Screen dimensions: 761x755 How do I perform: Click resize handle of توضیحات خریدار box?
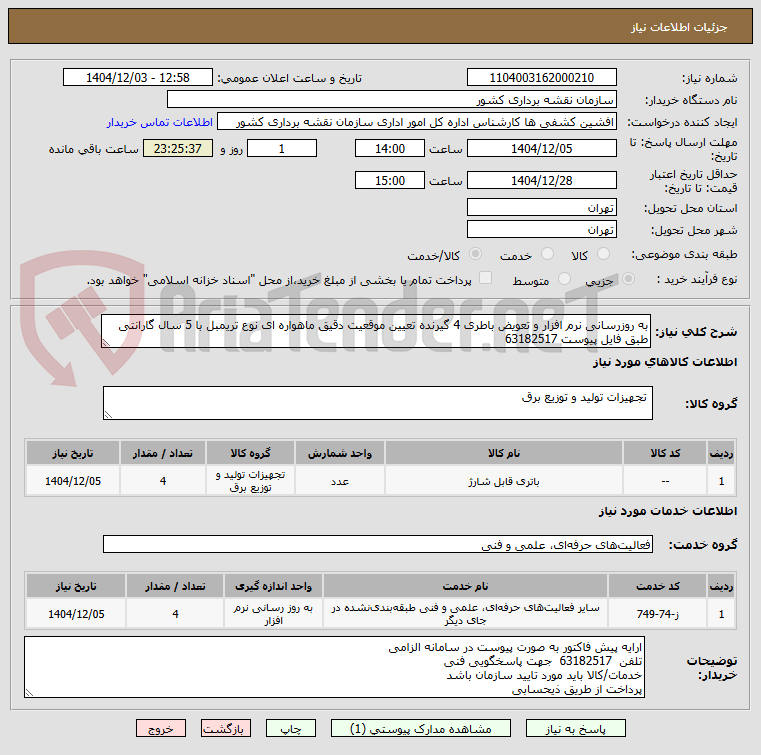point(29,693)
